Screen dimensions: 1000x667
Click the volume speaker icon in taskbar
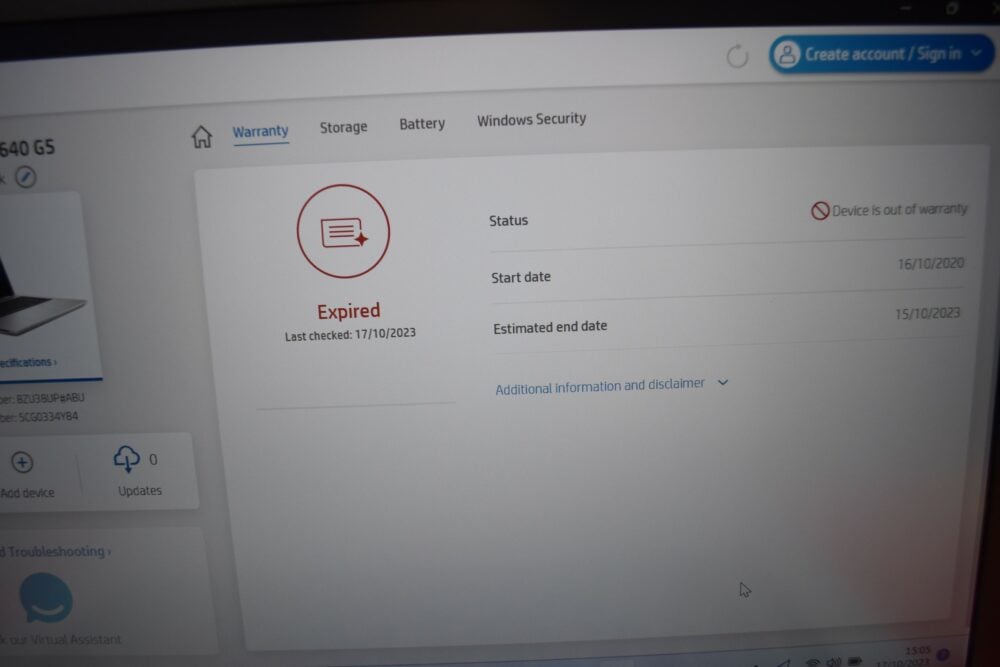tap(834, 661)
